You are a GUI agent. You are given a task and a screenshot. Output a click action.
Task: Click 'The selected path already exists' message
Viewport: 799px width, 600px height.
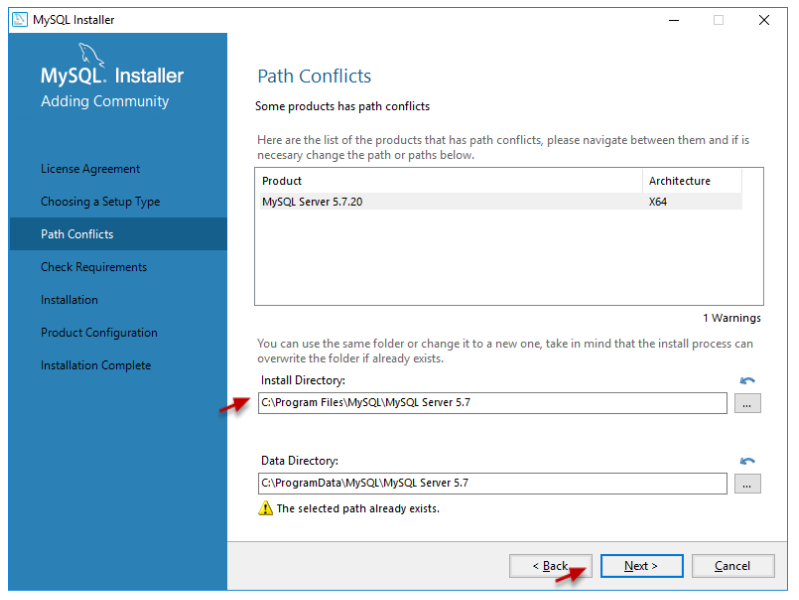358,508
